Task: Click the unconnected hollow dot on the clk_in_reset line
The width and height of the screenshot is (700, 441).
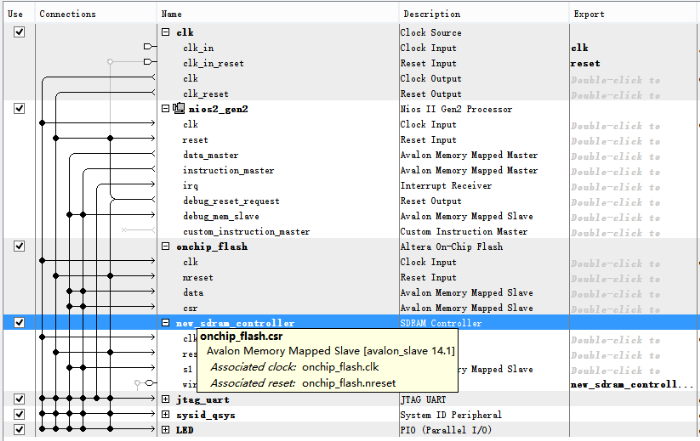Action: 111,62
